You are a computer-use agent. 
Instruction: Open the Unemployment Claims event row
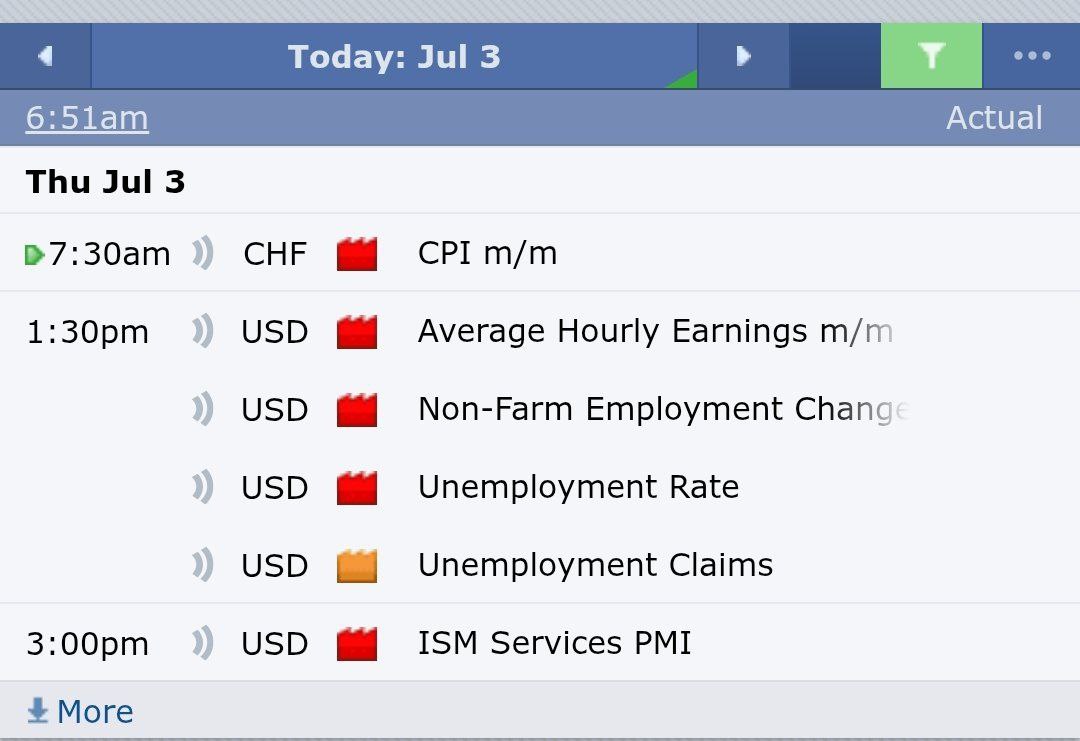point(540,565)
